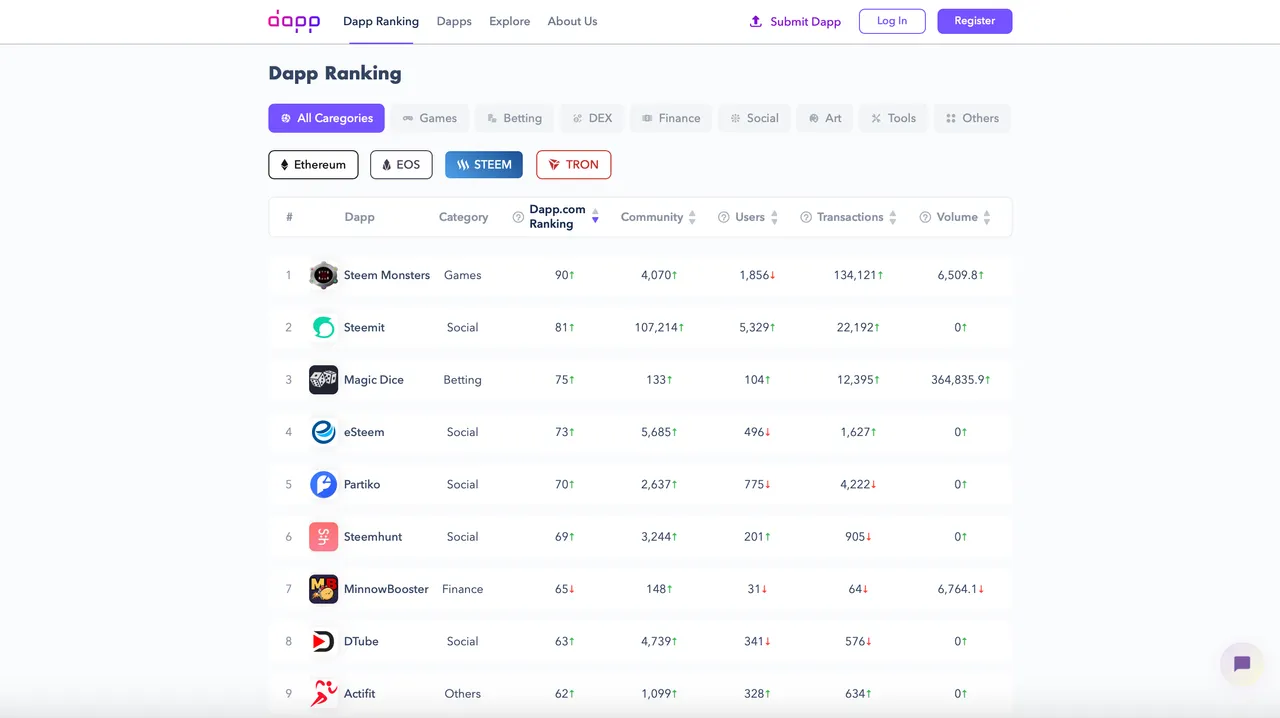
Task: Open Partiko dapp name link
Action: coord(362,484)
